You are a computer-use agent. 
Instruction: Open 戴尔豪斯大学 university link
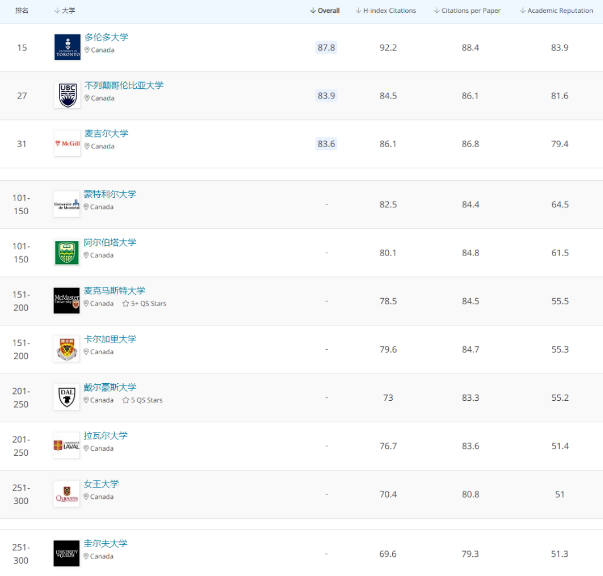[110, 387]
